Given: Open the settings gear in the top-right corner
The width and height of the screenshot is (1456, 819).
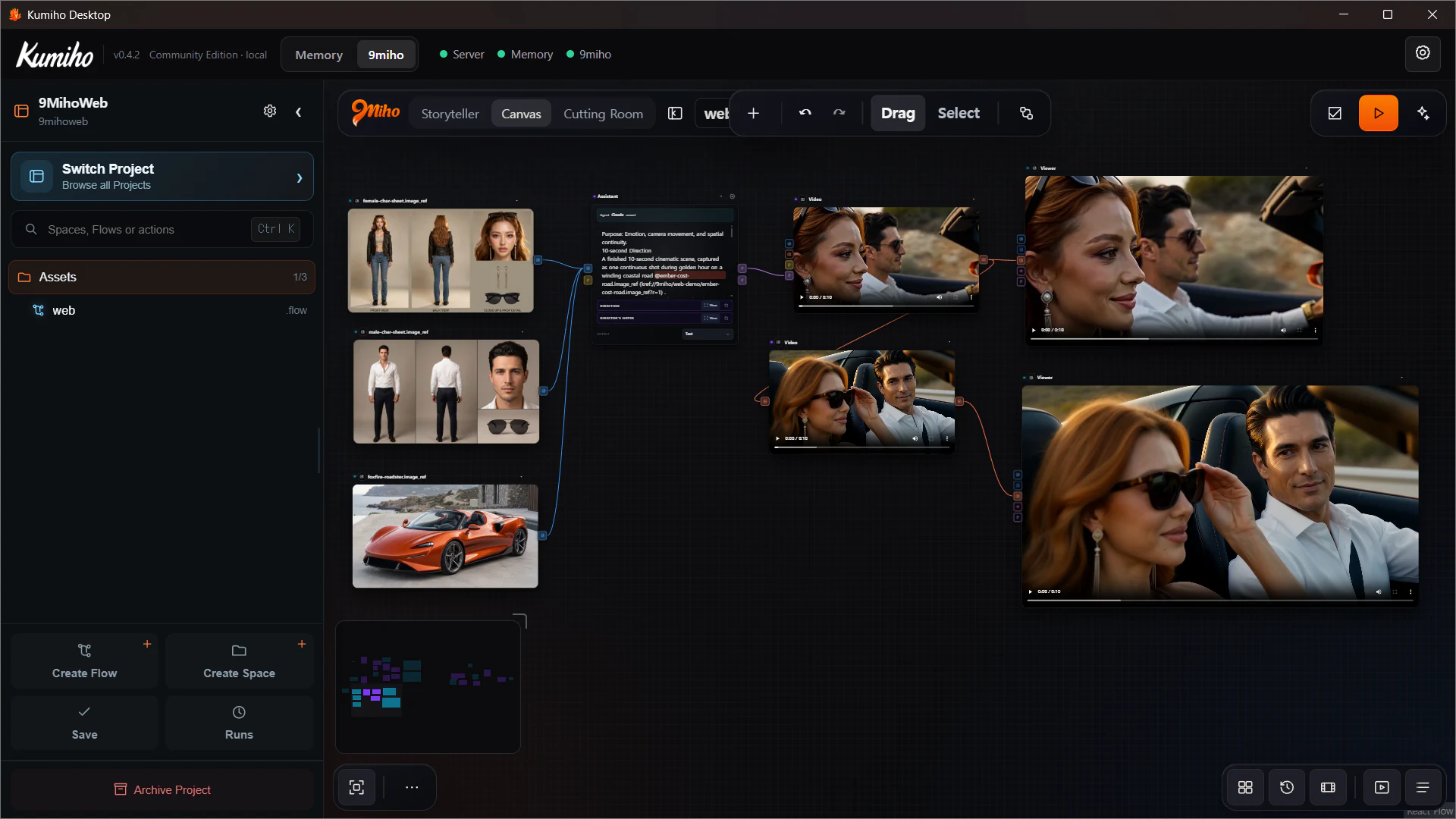Looking at the screenshot, I should click(x=1423, y=54).
